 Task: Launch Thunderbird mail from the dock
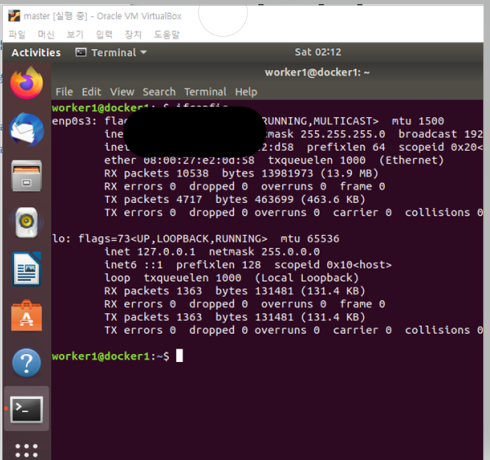click(27, 130)
